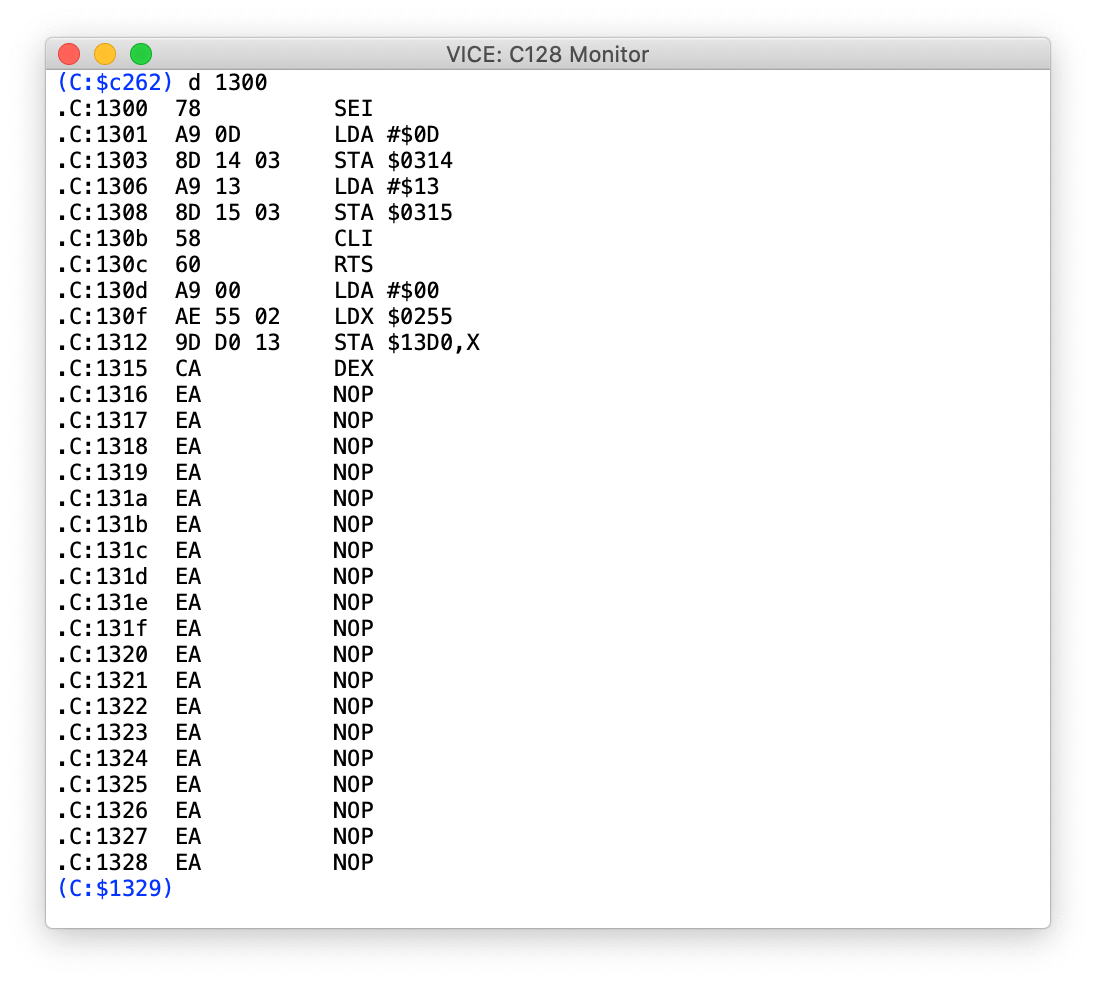Click the address .C:1326
The image size is (1096, 982).
[103, 810]
